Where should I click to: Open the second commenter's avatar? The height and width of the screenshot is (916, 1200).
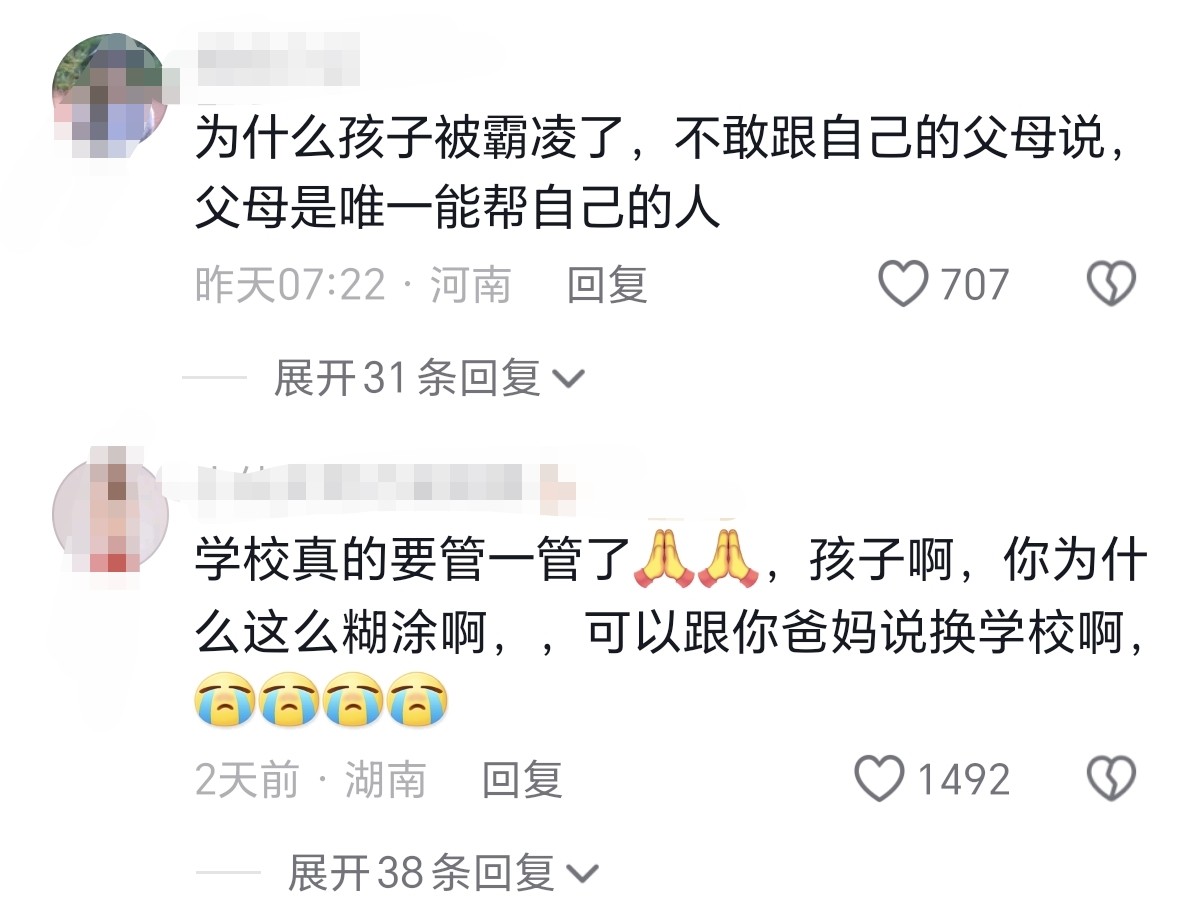(110, 514)
